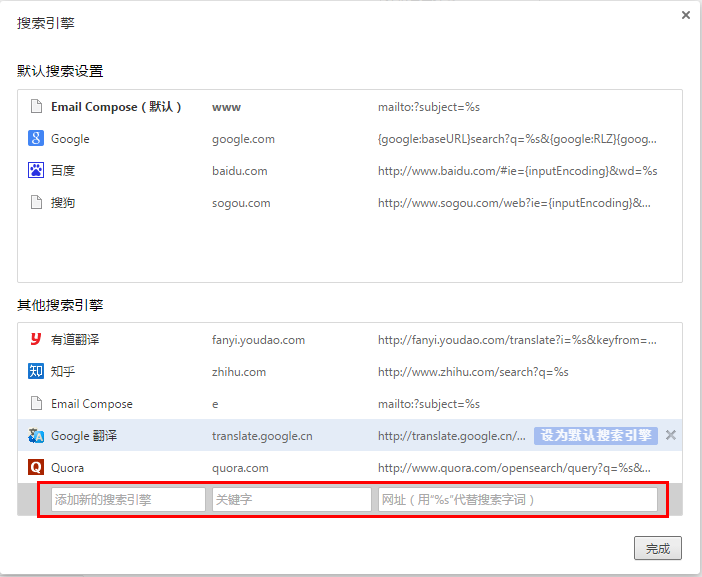Focus the 添加新的搜索引擎 name field
Viewport: 702px width, 577px height.
(x=128, y=500)
